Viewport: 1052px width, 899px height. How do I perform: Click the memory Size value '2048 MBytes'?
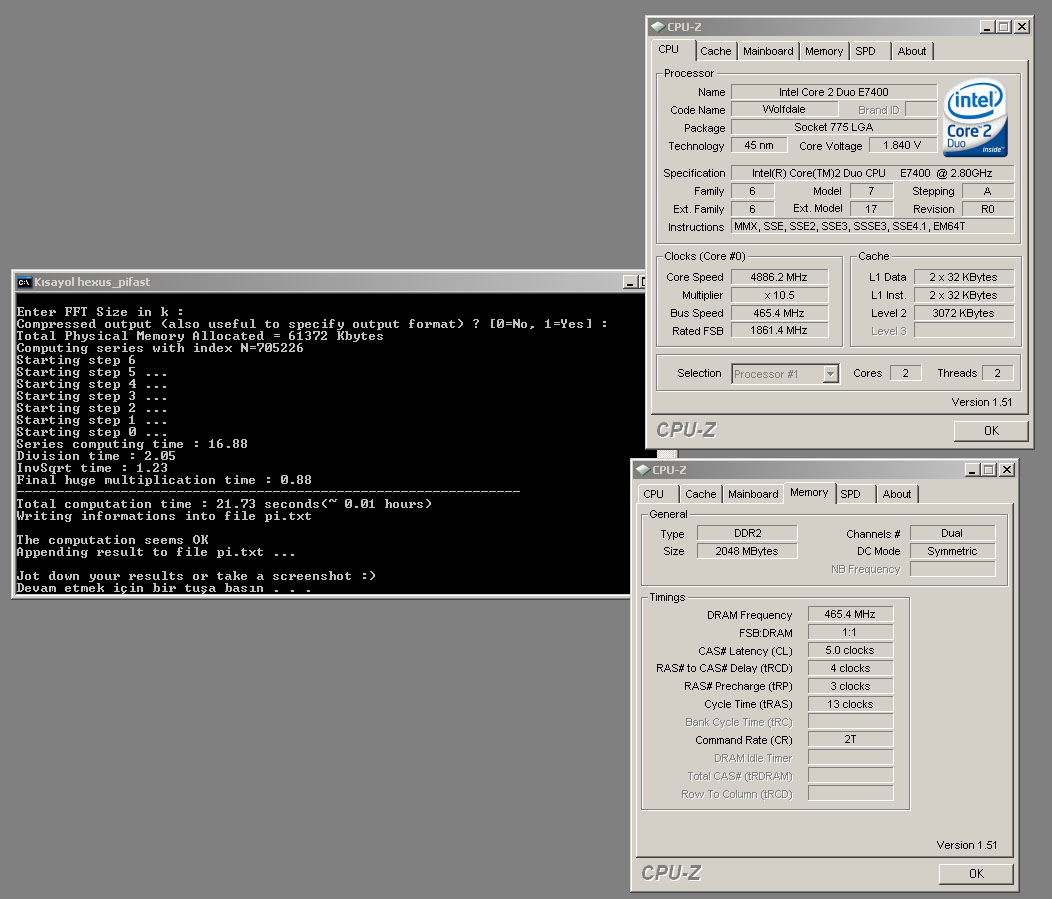coord(747,551)
